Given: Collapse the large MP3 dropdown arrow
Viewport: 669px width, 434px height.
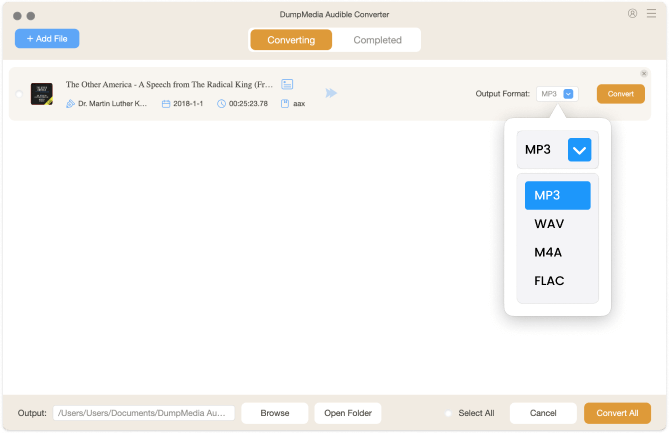Looking at the screenshot, I should point(579,150).
